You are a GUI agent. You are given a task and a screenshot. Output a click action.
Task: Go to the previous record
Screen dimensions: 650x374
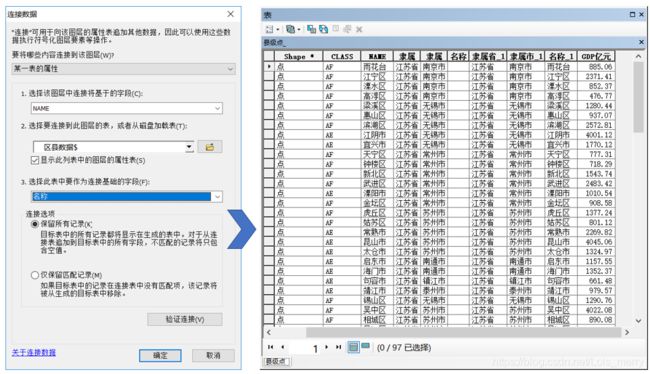(283, 347)
